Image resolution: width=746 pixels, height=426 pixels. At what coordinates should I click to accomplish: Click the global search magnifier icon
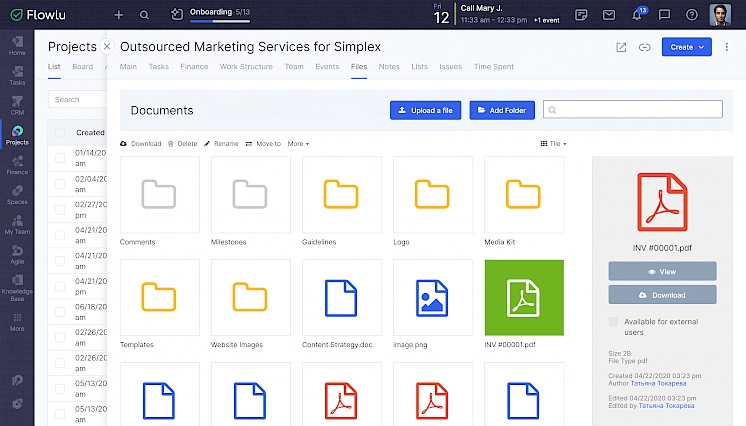(x=145, y=15)
